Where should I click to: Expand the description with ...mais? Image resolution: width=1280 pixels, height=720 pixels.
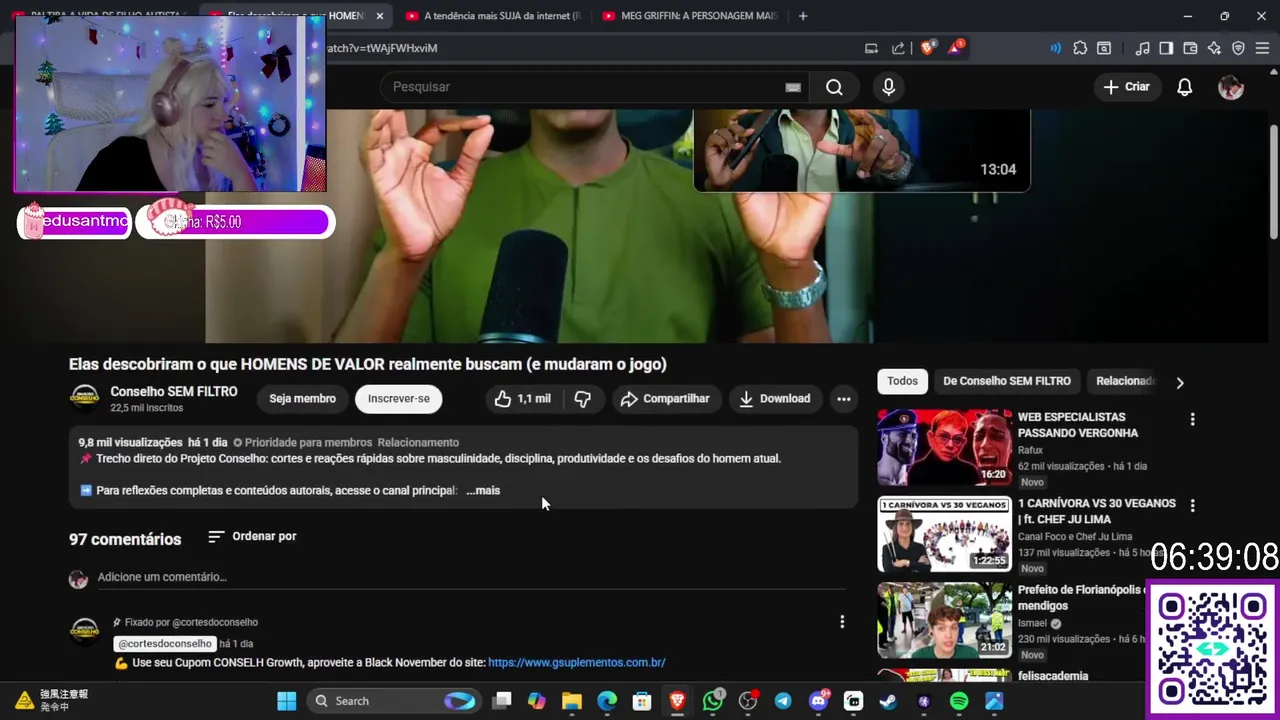pos(483,491)
